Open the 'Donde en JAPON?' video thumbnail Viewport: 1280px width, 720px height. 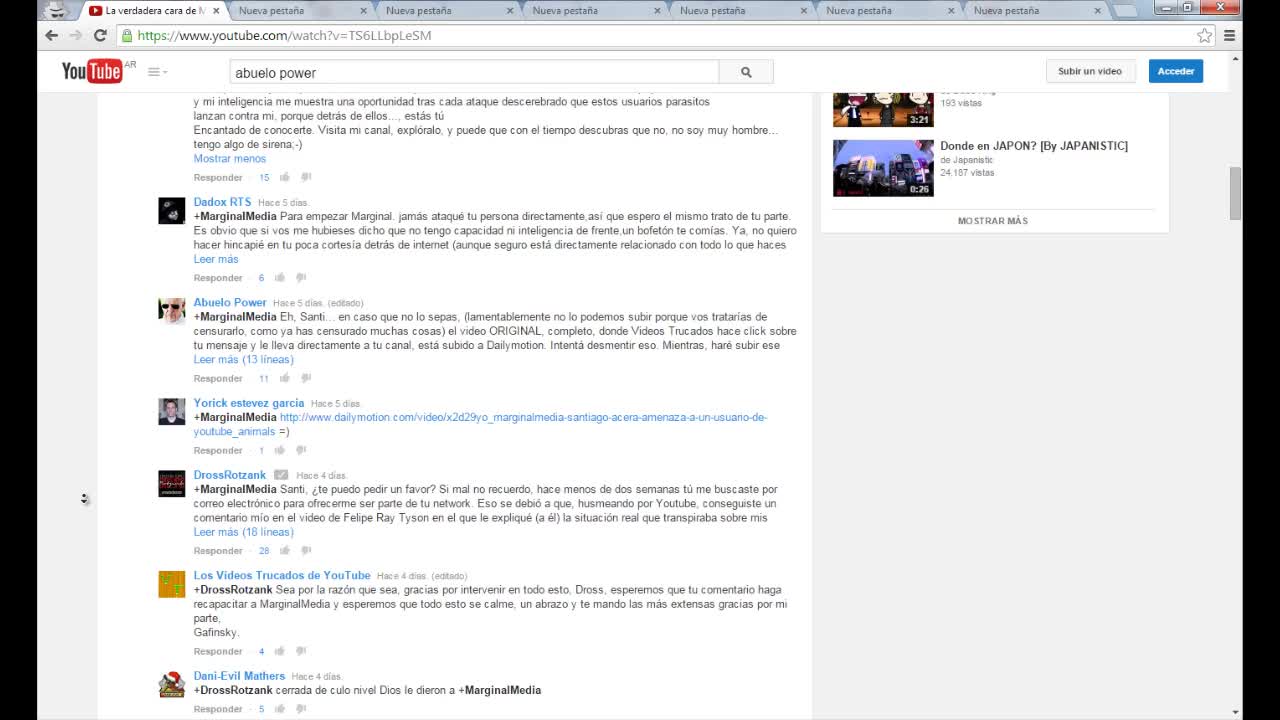click(x=882, y=167)
